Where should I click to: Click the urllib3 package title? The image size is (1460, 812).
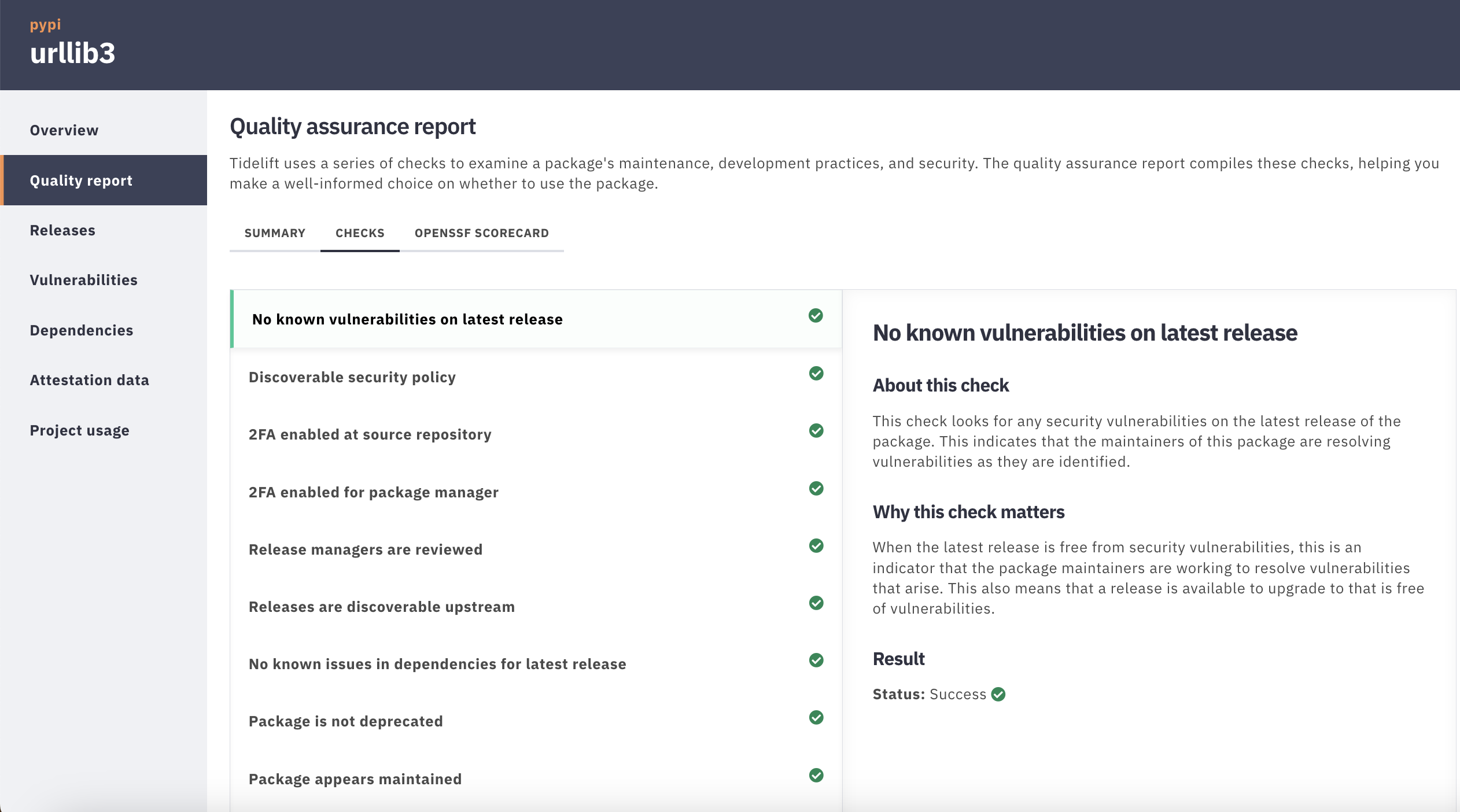[73, 53]
